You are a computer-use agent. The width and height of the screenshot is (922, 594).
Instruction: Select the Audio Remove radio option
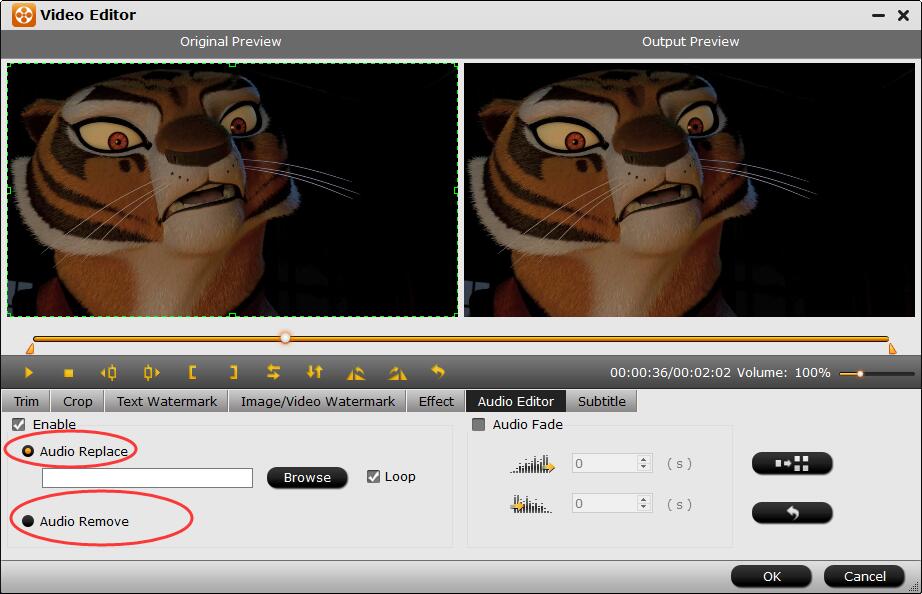28,521
